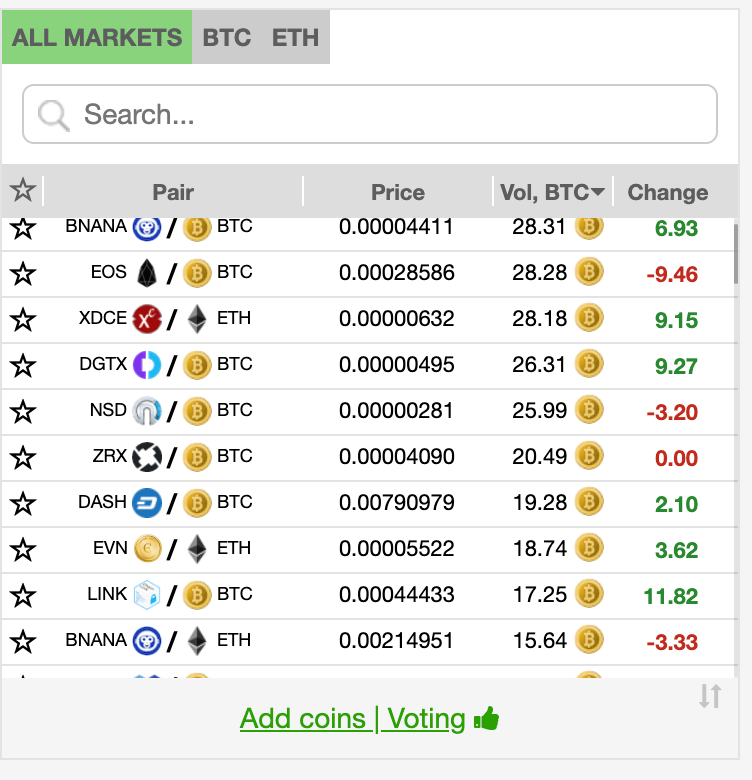Favorite the DASH/BTC pair with its star
Image resolution: width=752 pixels, height=780 pixels.
coord(23,503)
